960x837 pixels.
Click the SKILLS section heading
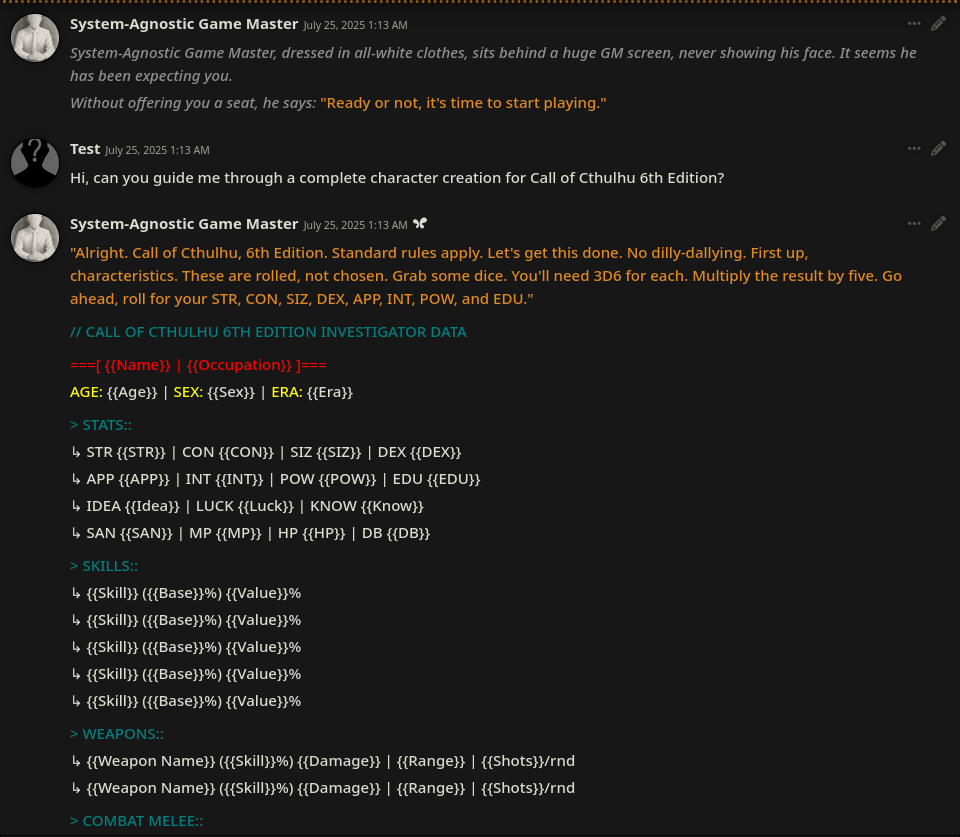[x=103, y=566]
